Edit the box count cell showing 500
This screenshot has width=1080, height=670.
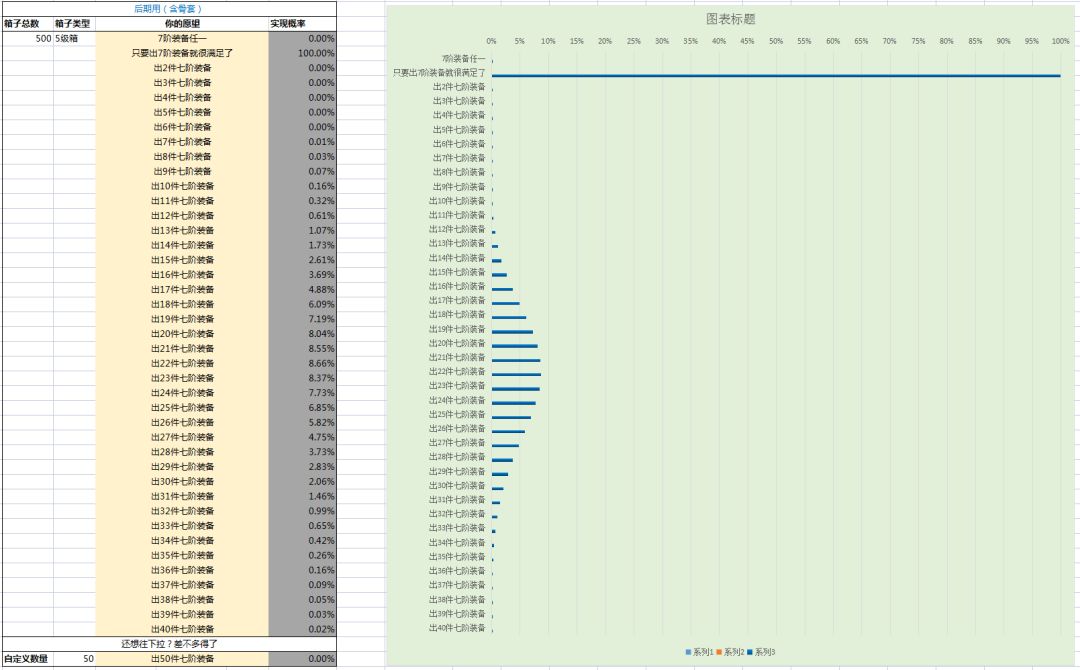(x=27, y=38)
